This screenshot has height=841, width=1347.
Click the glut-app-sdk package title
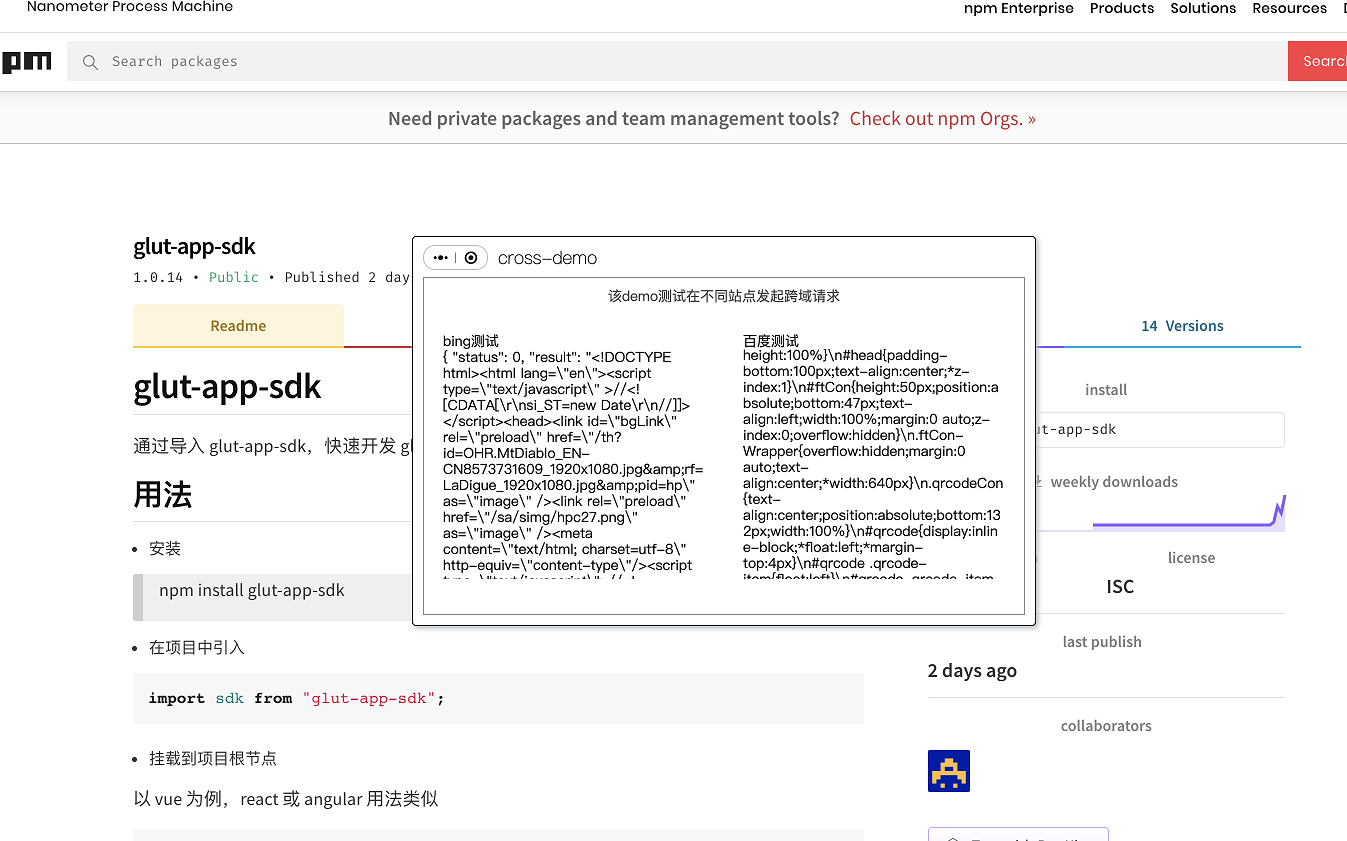point(195,246)
